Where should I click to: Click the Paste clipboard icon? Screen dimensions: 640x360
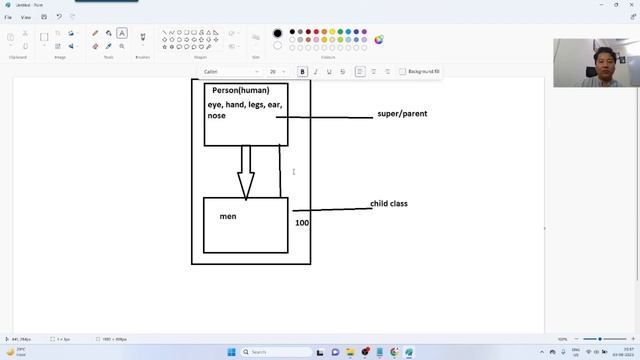tap(11, 37)
